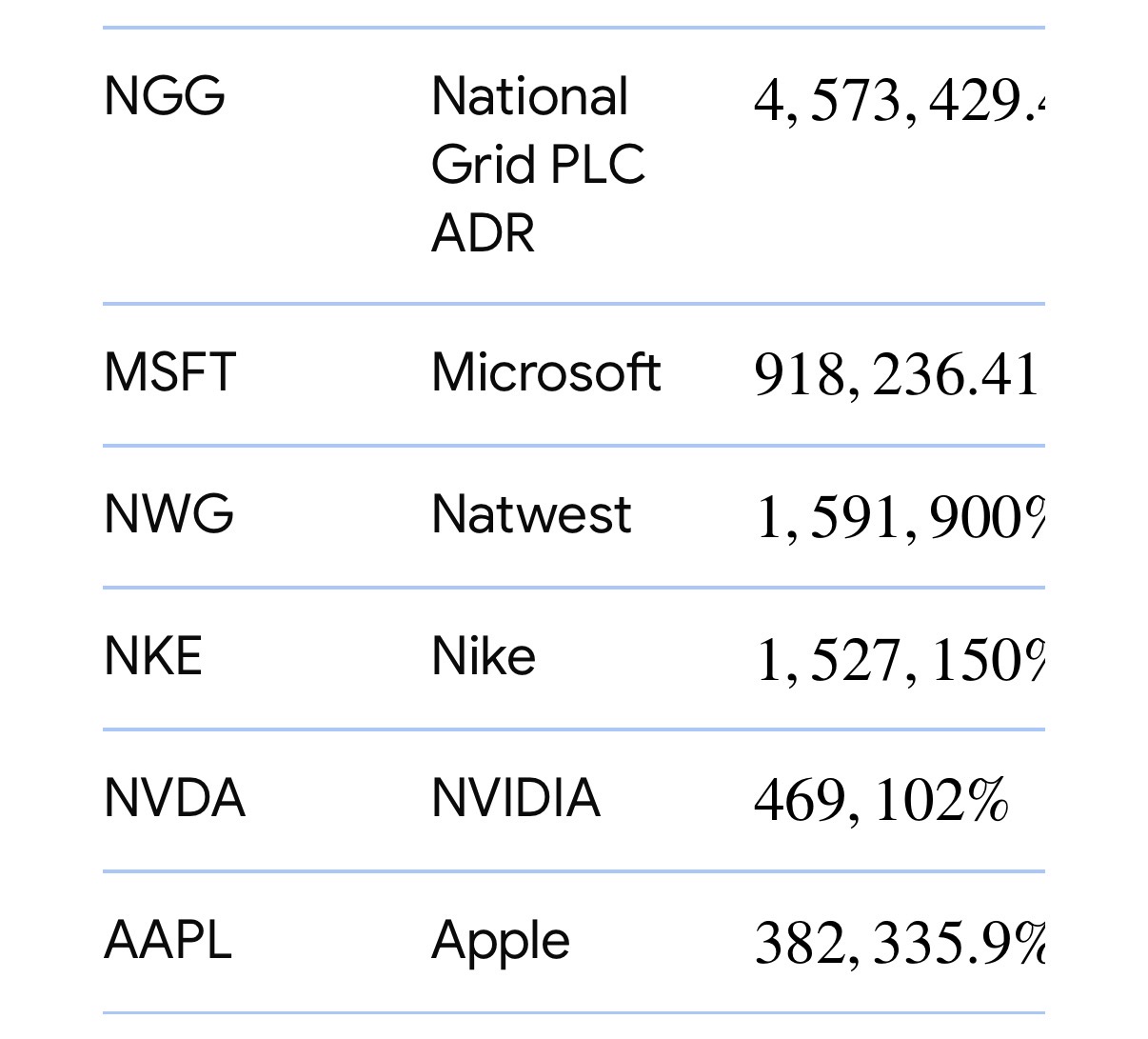
Task: Select the National Grid PLC ADR name
Action: pyautogui.click(x=538, y=165)
